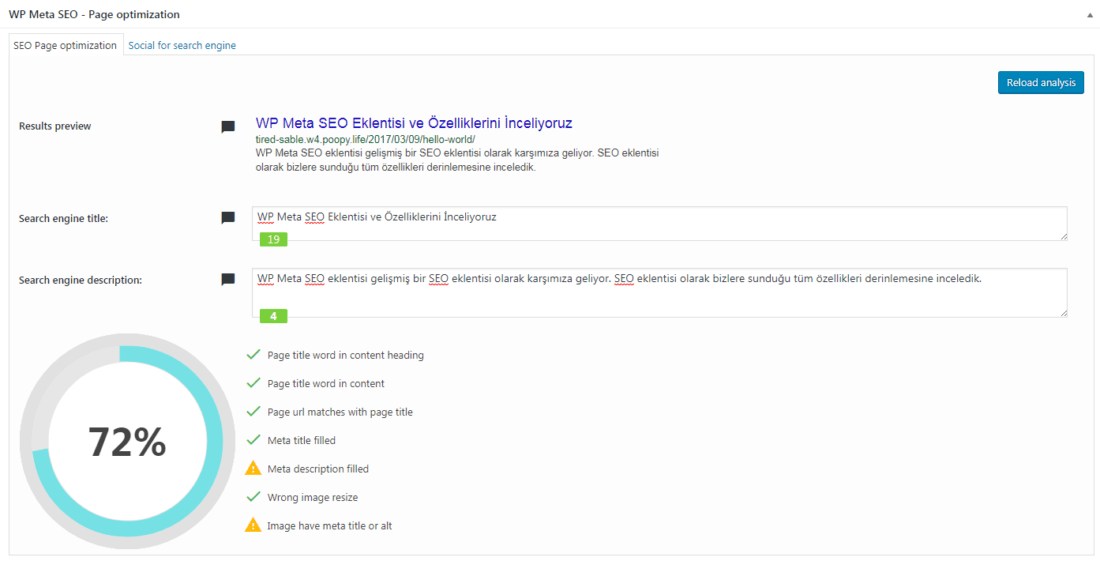
Task: Click resize grip of Search engine description field
Action: point(1064,313)
